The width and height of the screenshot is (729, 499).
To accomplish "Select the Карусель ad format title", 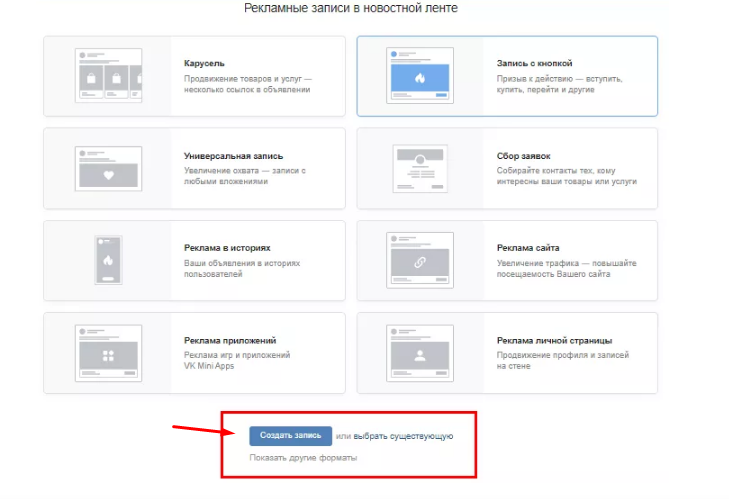I will pyautogui.click(x=205, y=64).
